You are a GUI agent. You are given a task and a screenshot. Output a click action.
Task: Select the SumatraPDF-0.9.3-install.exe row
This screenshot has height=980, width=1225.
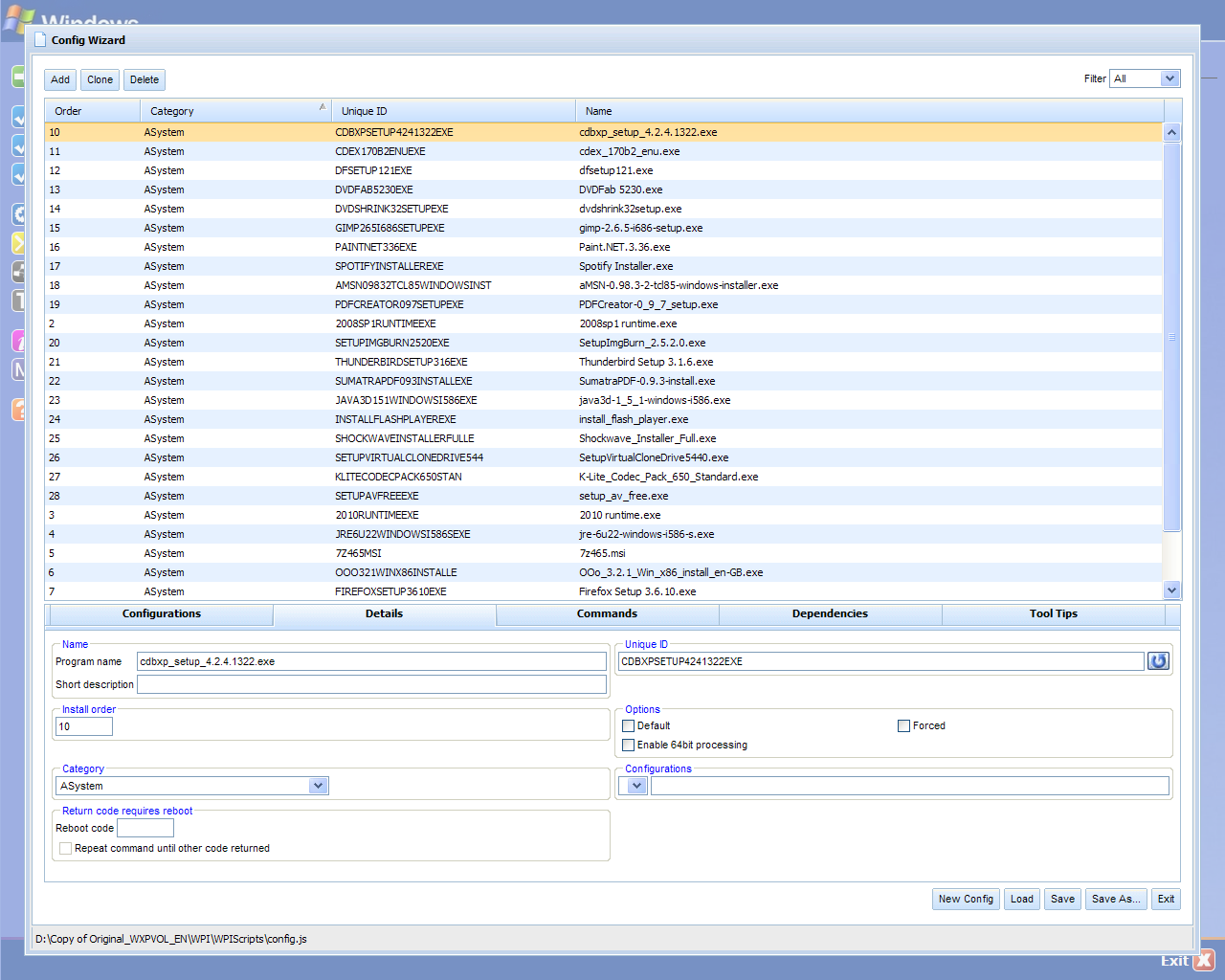pos(604,381)
